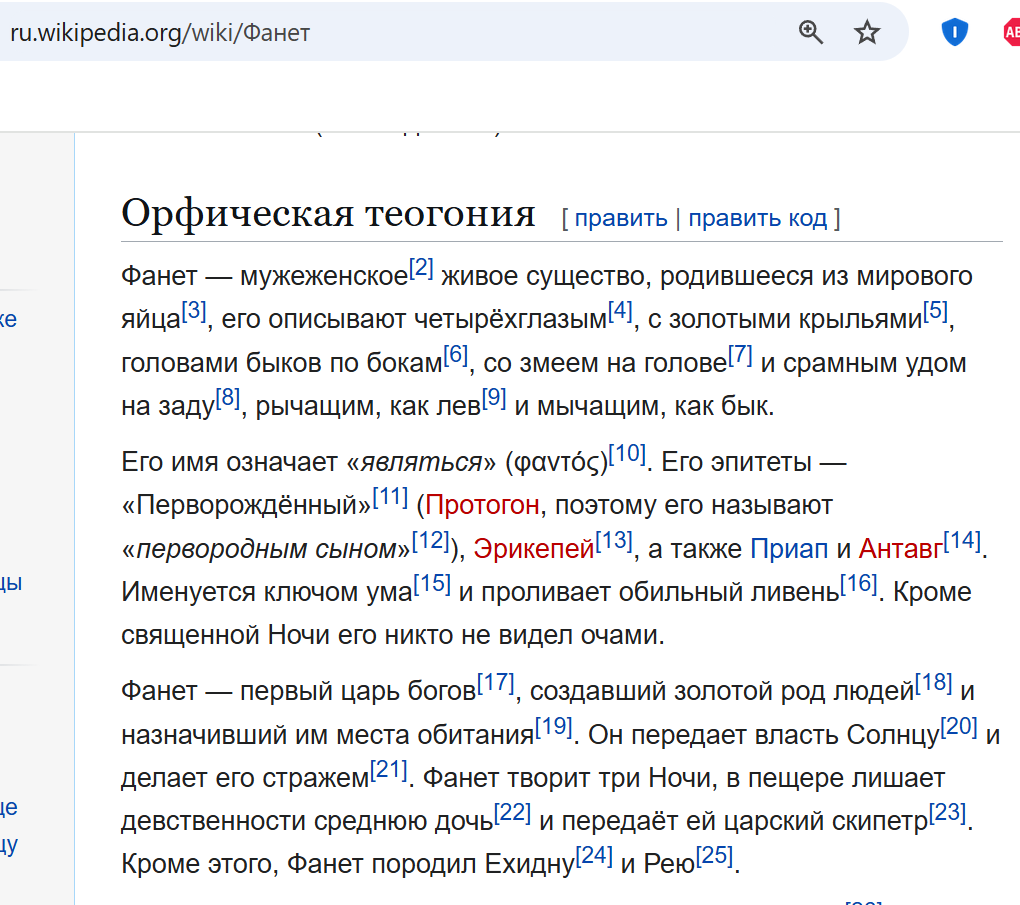
Task: Jump to footnote reference [13]
Action: click(613, 541)
